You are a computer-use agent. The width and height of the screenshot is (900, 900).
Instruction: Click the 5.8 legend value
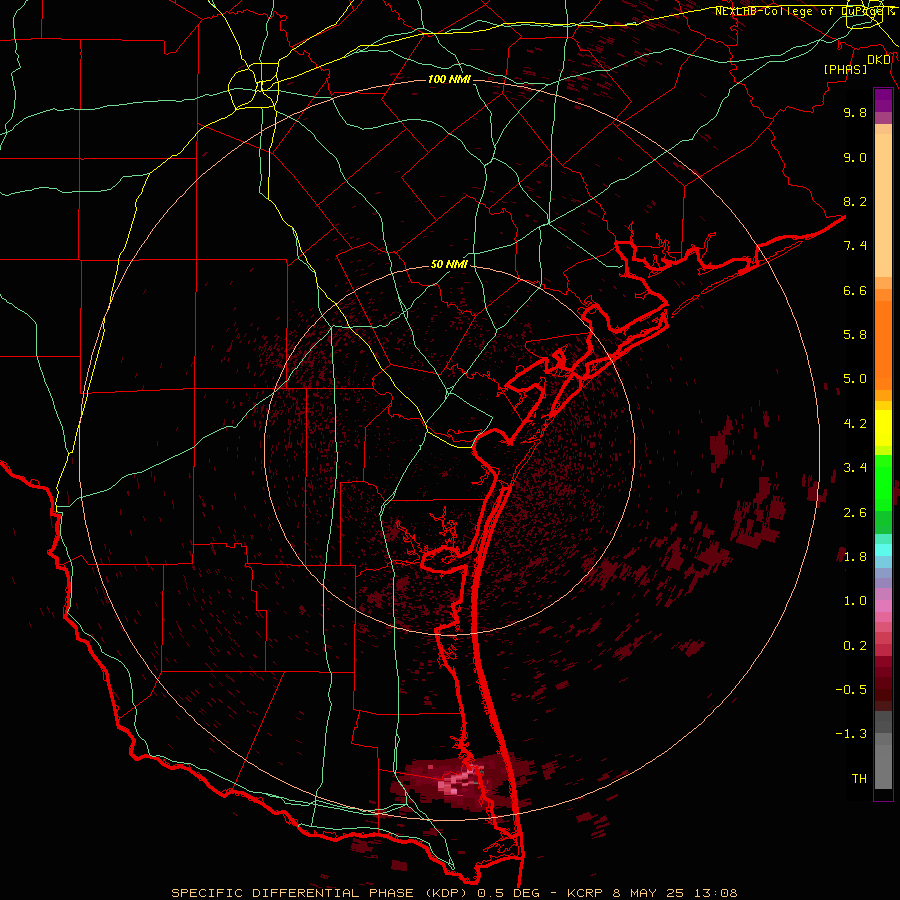click(x=855, y=335)
